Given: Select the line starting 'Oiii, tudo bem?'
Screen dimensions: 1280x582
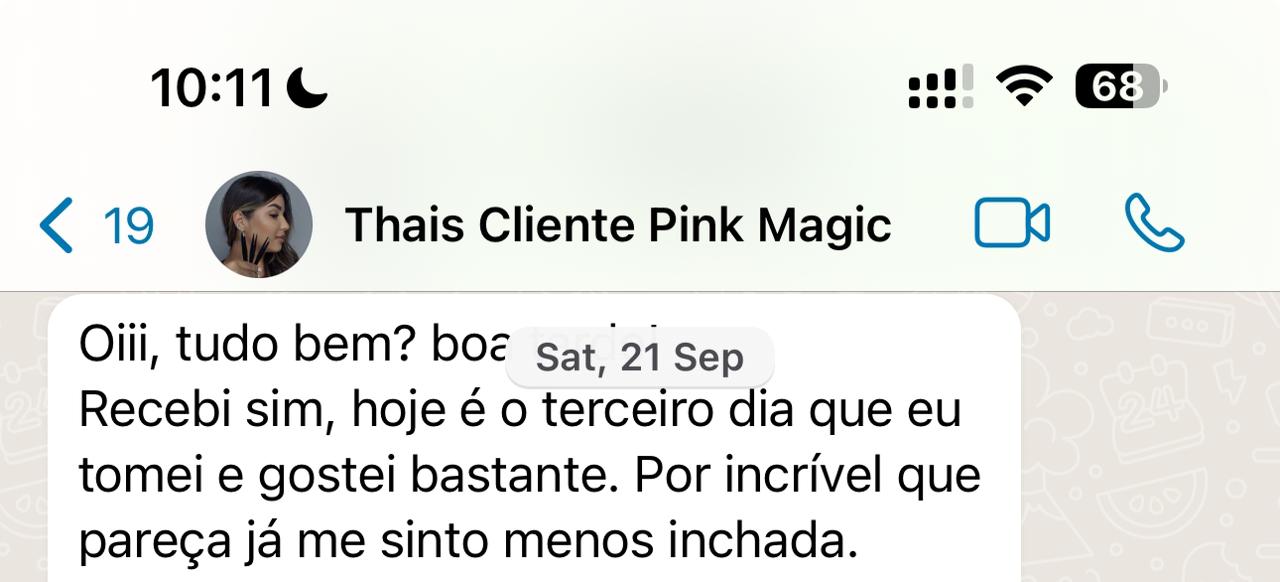Looking at the screenshot, I should pyautogui.click(x=370, y=344).
